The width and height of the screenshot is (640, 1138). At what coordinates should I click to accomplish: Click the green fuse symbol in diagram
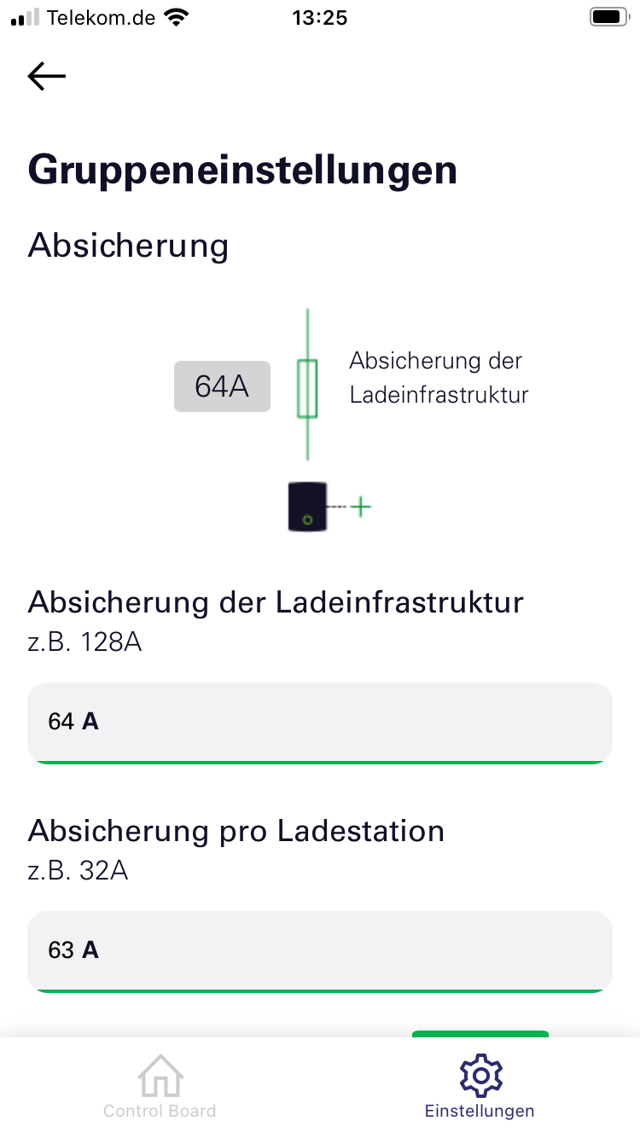(307, 388)
